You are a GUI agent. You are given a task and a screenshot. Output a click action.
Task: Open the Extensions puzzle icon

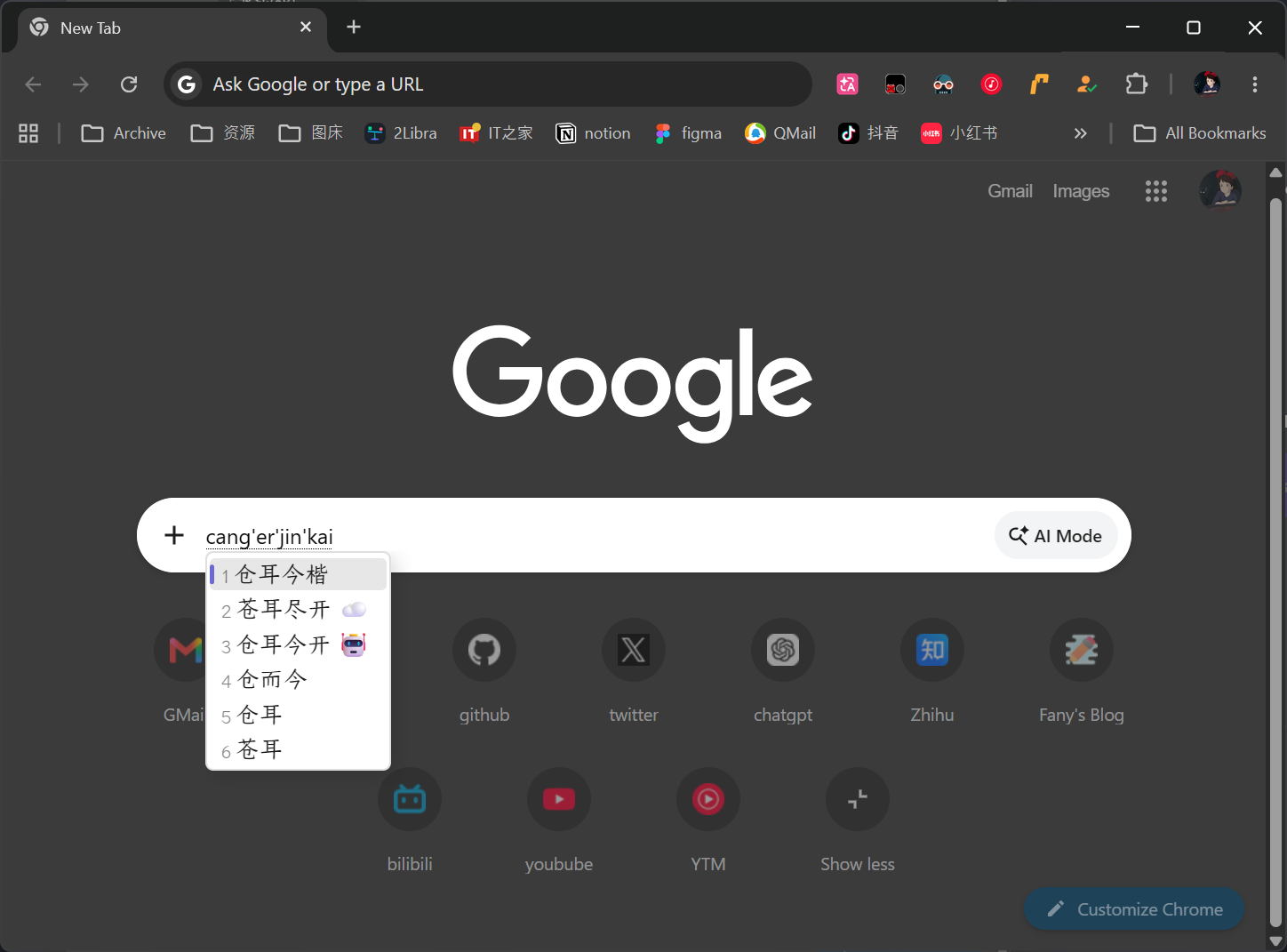(1137, 84)
